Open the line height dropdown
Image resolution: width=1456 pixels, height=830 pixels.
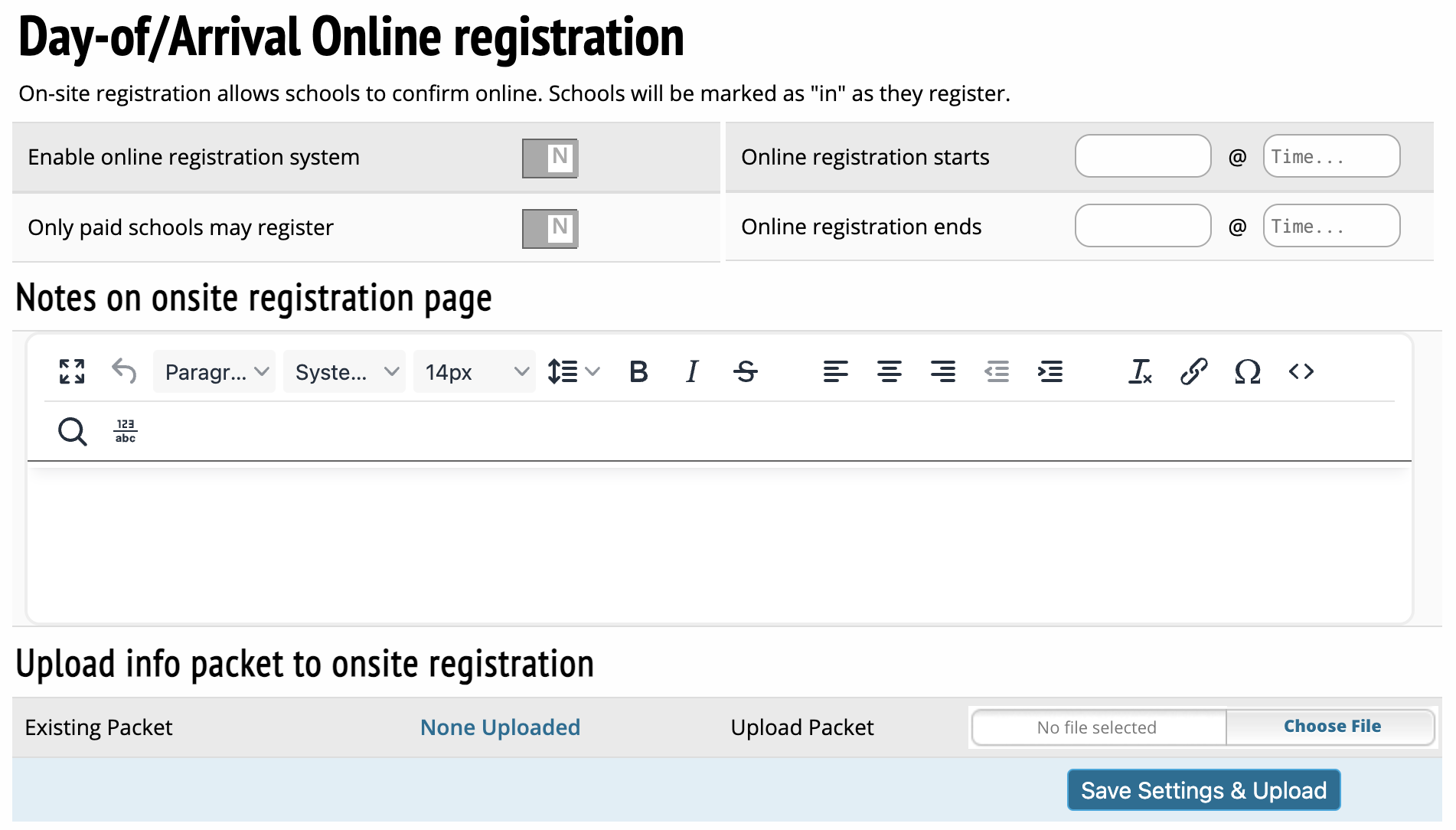(x=573, y=372)
